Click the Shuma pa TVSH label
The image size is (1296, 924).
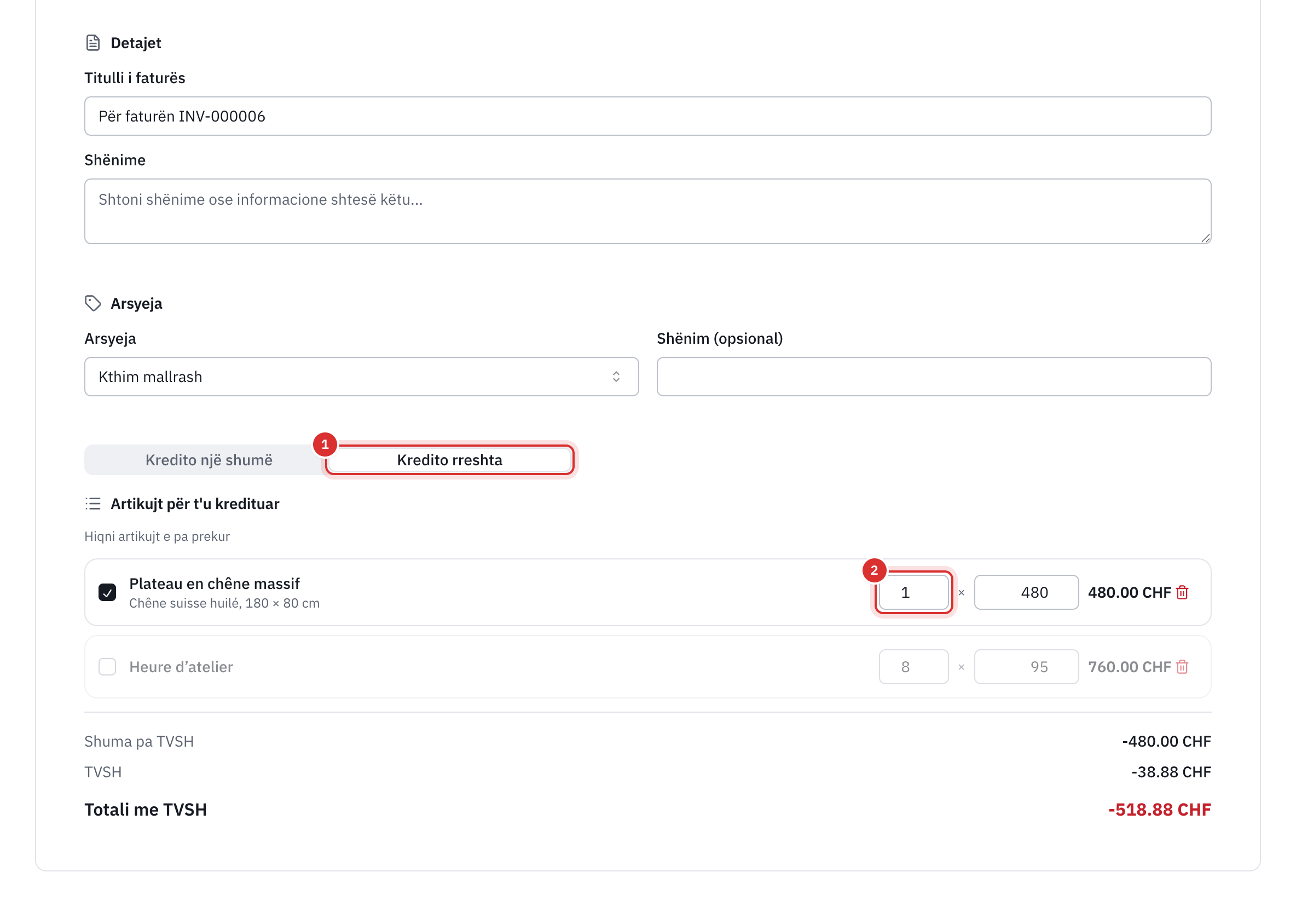pos(139,741)
